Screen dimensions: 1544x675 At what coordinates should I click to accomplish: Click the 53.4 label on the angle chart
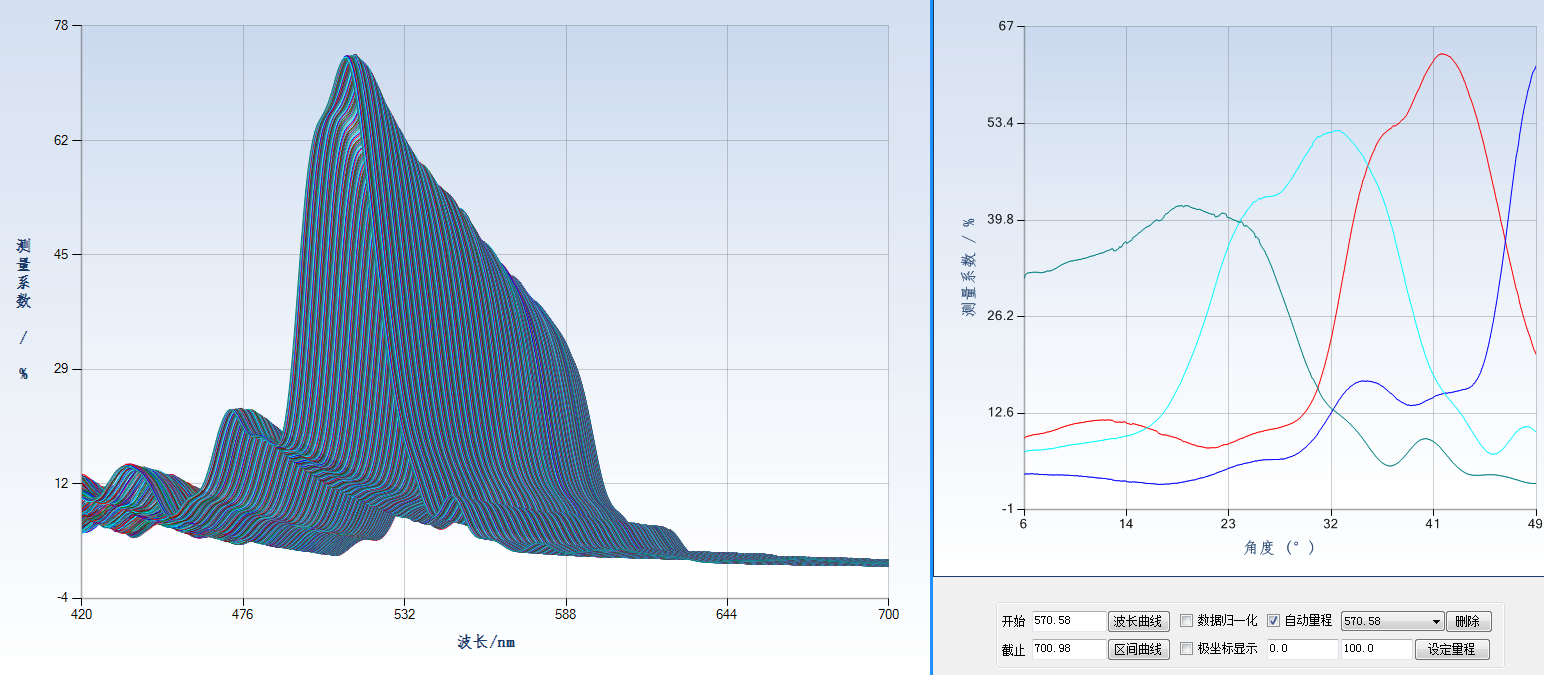[x=1000, y=123]
